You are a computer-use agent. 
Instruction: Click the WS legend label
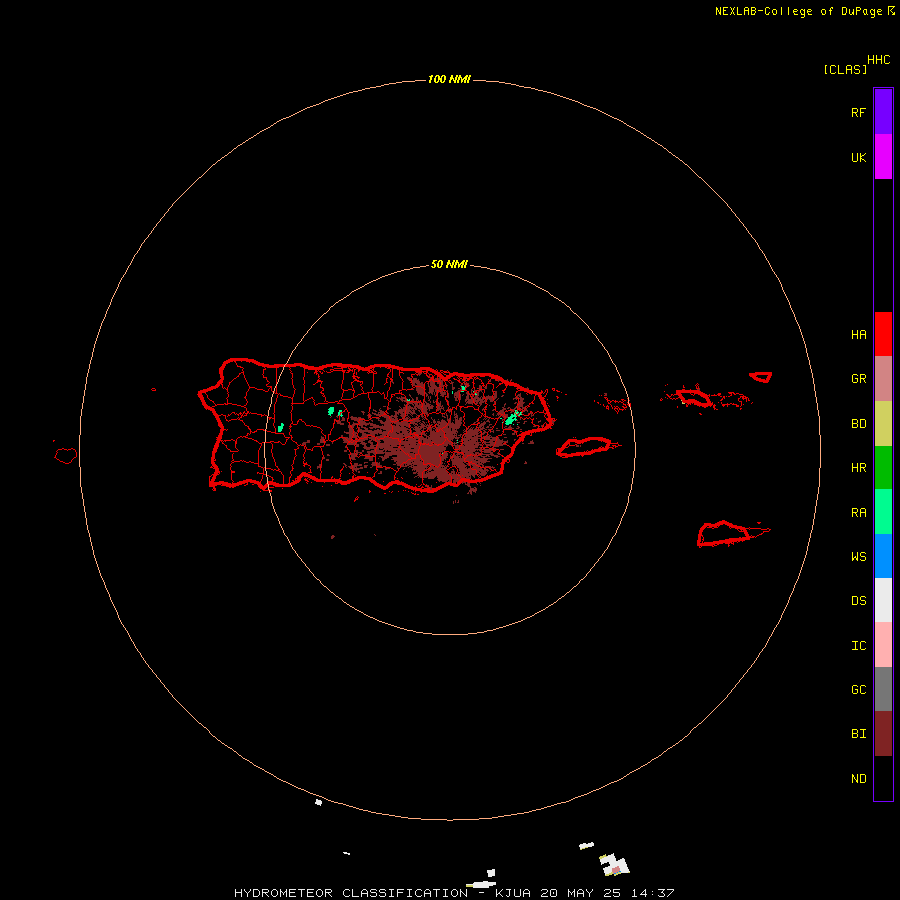tap(858, 557)
